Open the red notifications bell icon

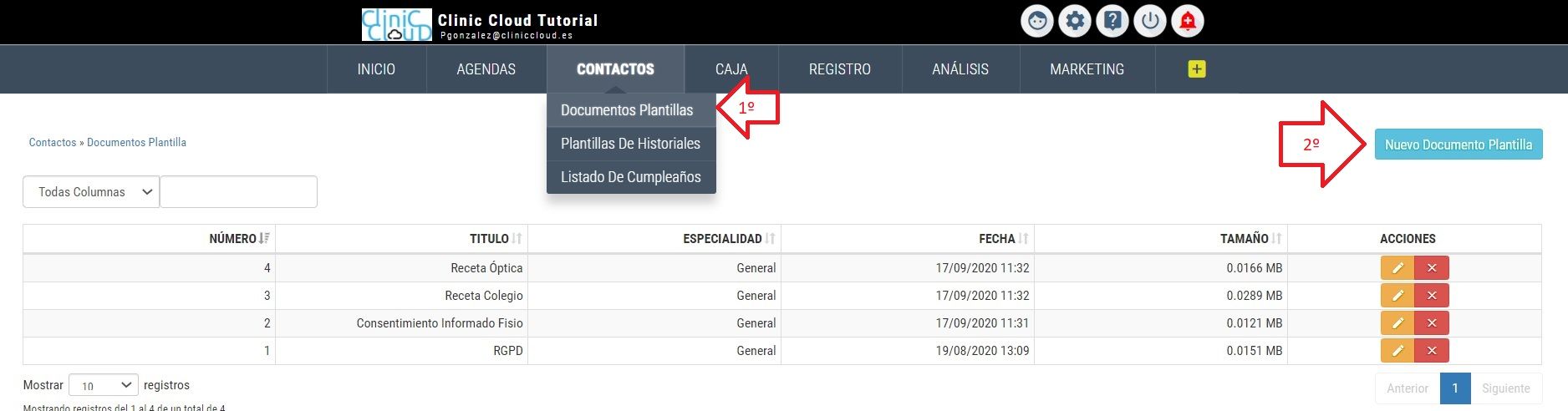[1188, 21]
